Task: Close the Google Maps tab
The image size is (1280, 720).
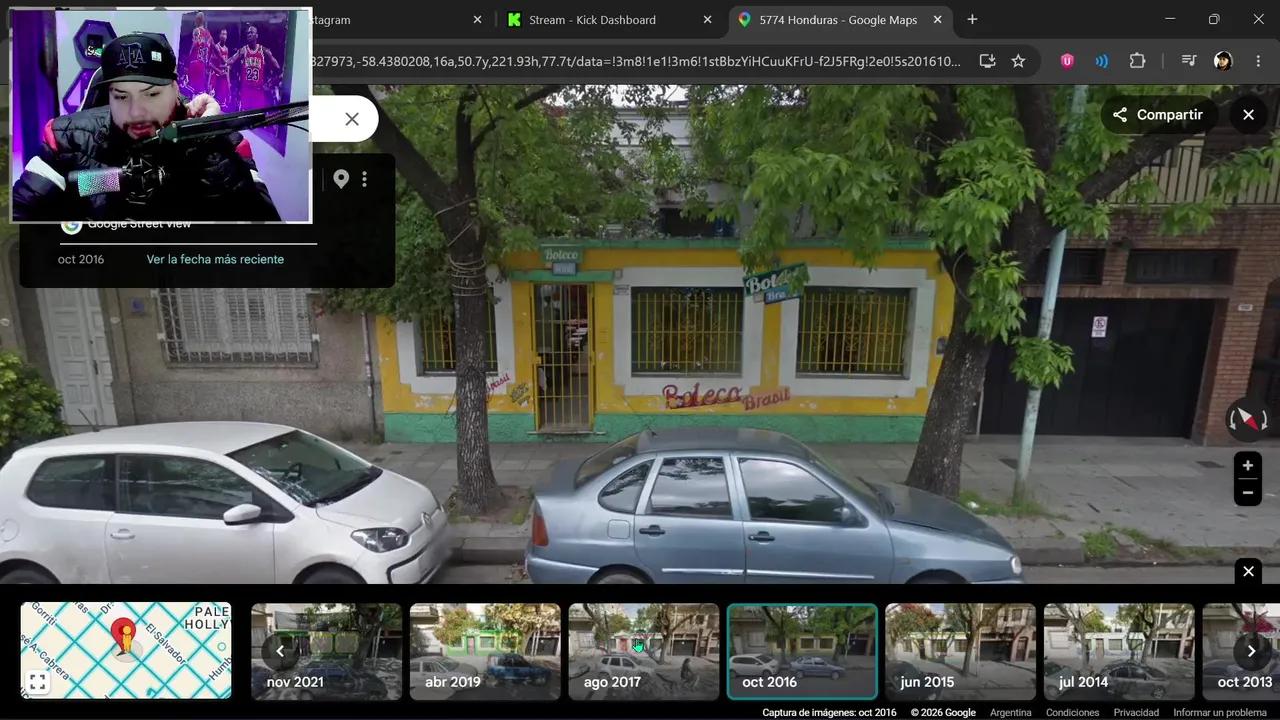Action: click(x=938, y=20)
